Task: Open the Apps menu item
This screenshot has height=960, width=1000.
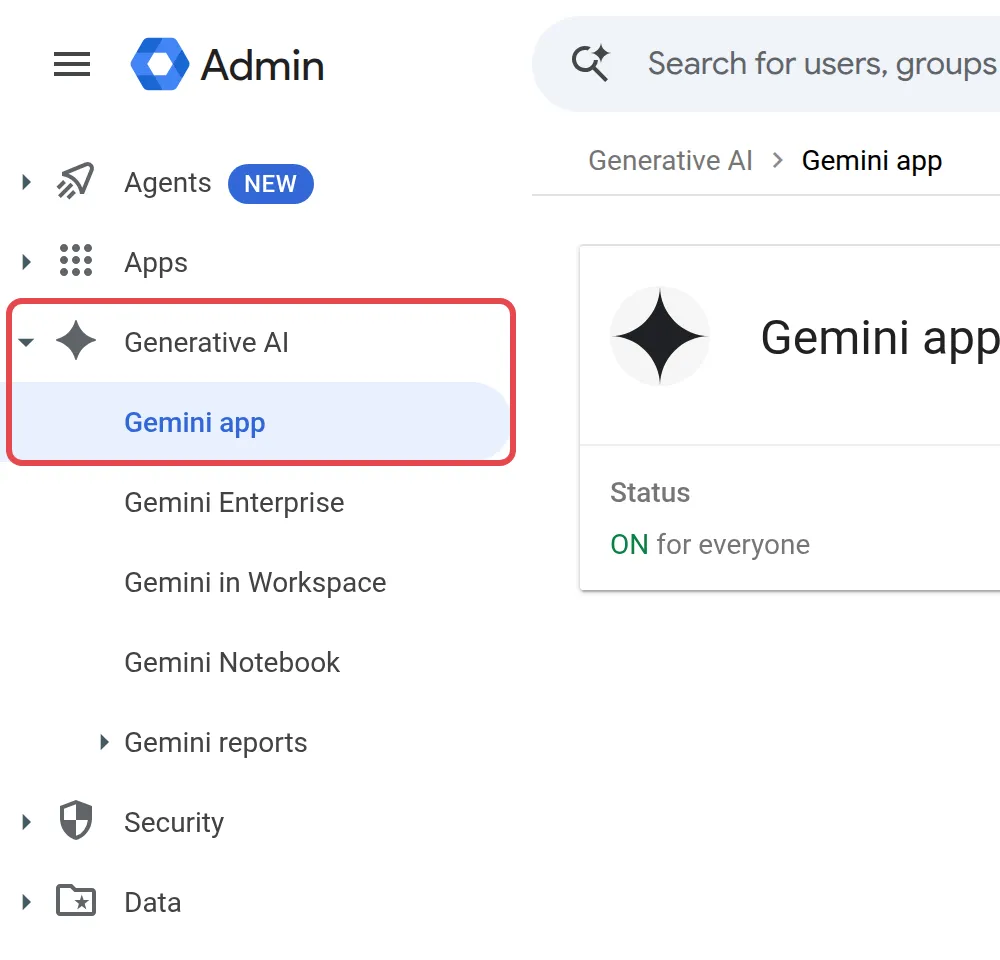Action: coord(156,263)
